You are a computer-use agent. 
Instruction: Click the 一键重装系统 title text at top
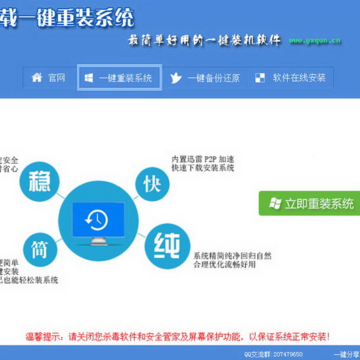click(x=67, y=17)
